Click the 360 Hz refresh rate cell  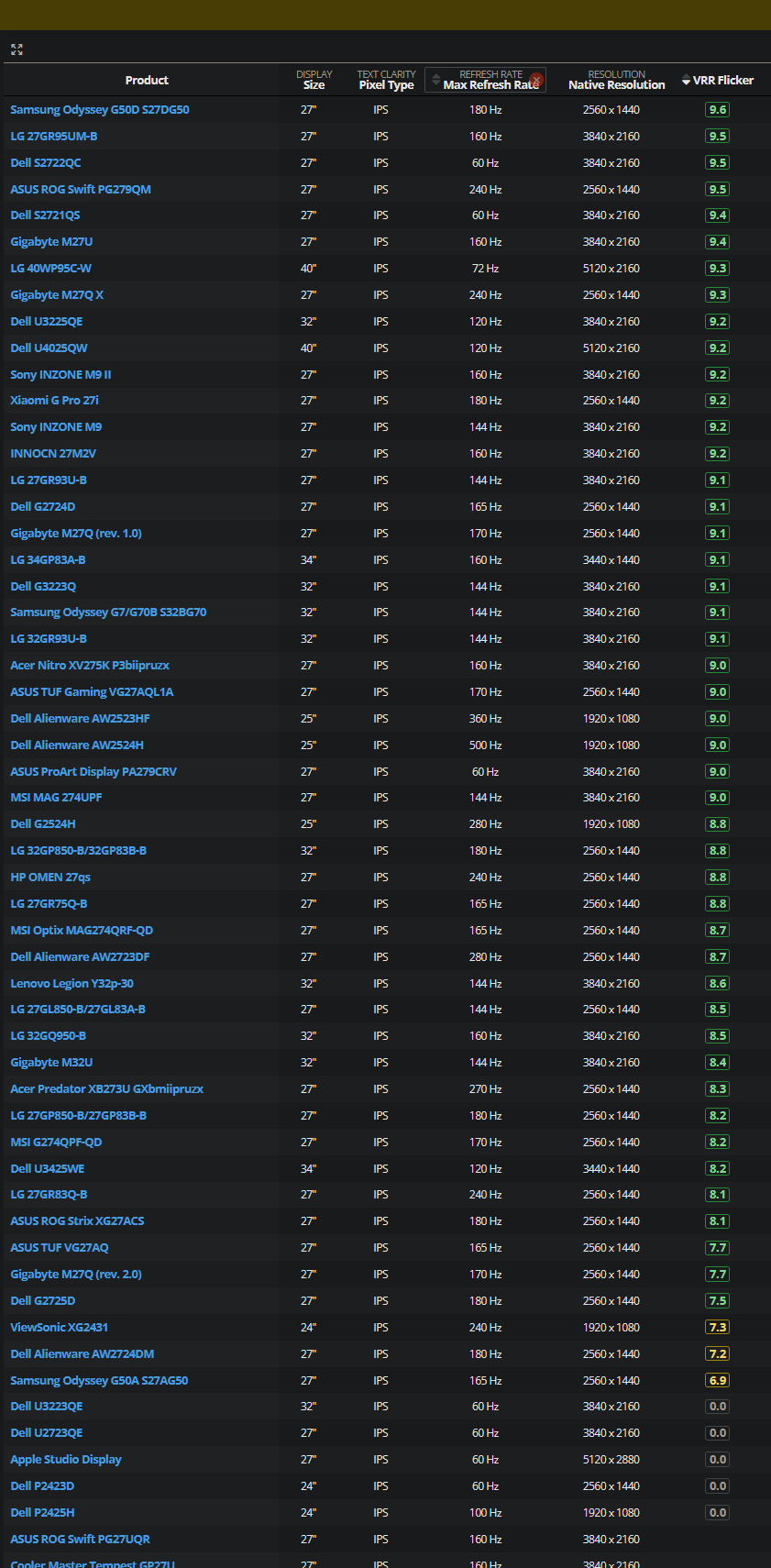485,718
